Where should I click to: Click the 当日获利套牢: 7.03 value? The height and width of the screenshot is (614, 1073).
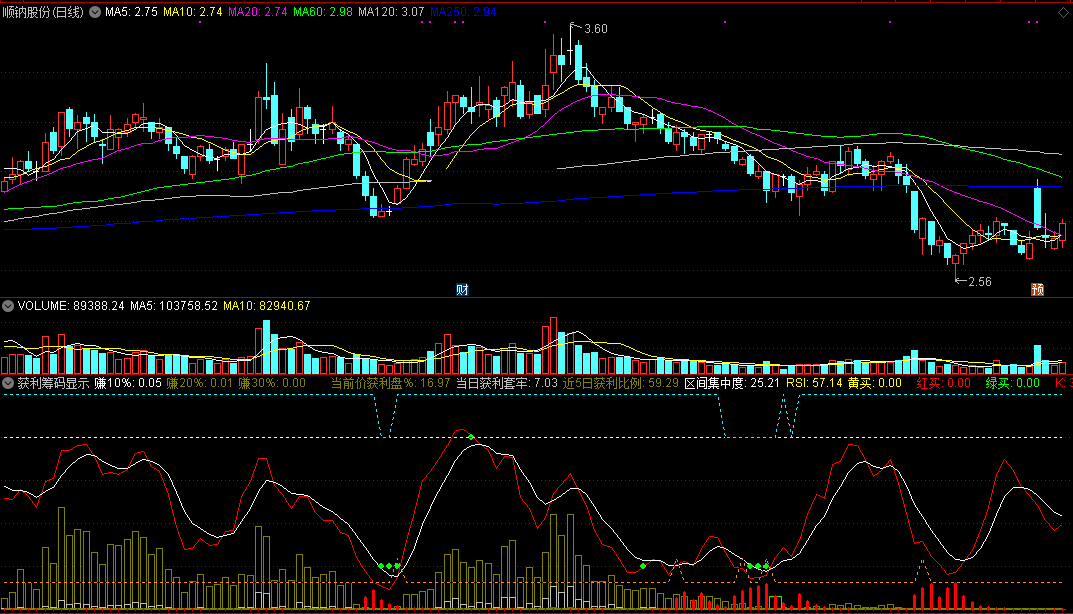507,383
